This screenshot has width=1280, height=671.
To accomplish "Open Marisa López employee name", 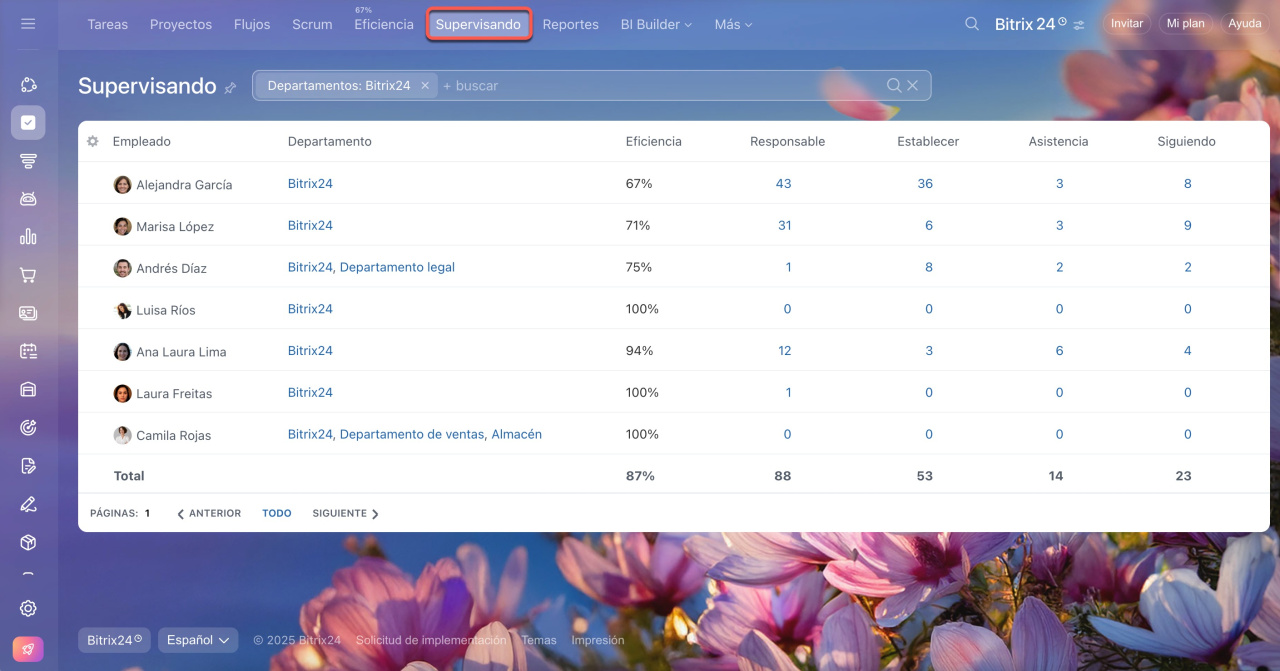I will pos(175,227).
